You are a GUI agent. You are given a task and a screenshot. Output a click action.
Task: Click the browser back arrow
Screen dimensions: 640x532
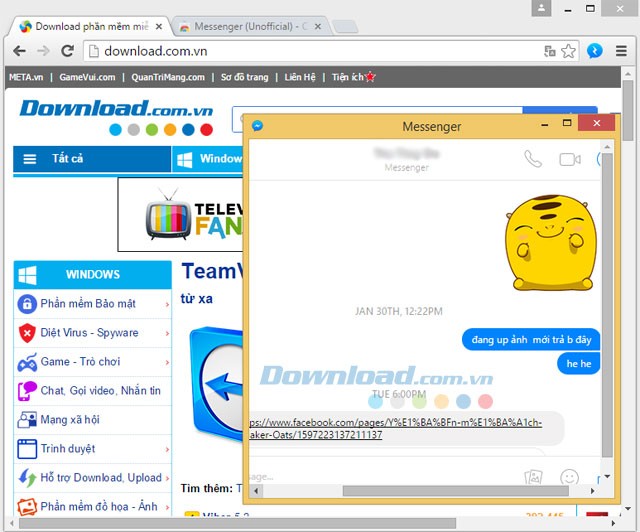pyautogui.click(x=19, y=51)
